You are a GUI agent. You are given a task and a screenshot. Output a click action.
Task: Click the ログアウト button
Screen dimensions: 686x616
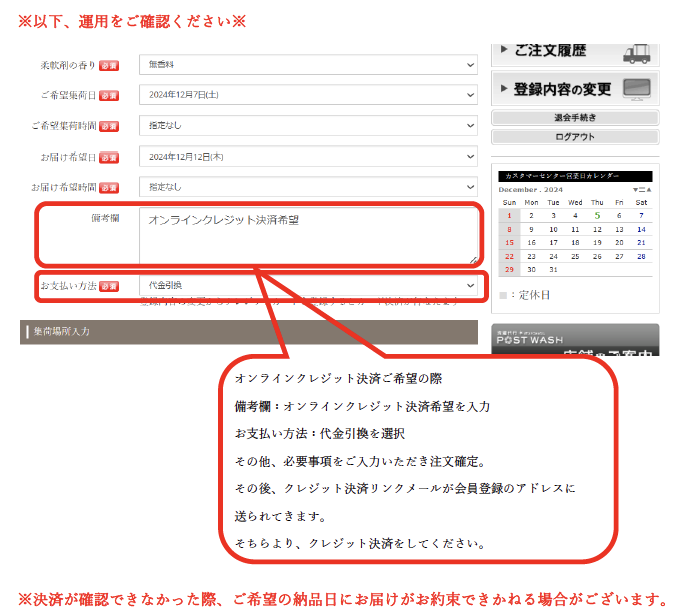click(575, 137)
